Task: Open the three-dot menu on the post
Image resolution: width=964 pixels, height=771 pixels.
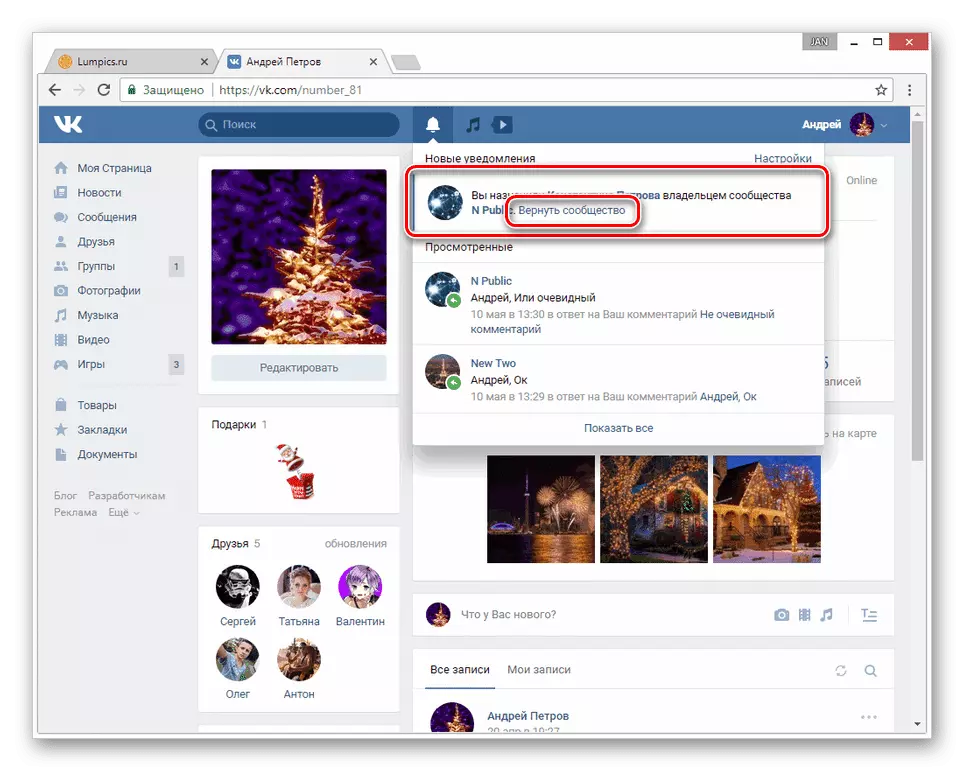Action: tap(867, 718)
